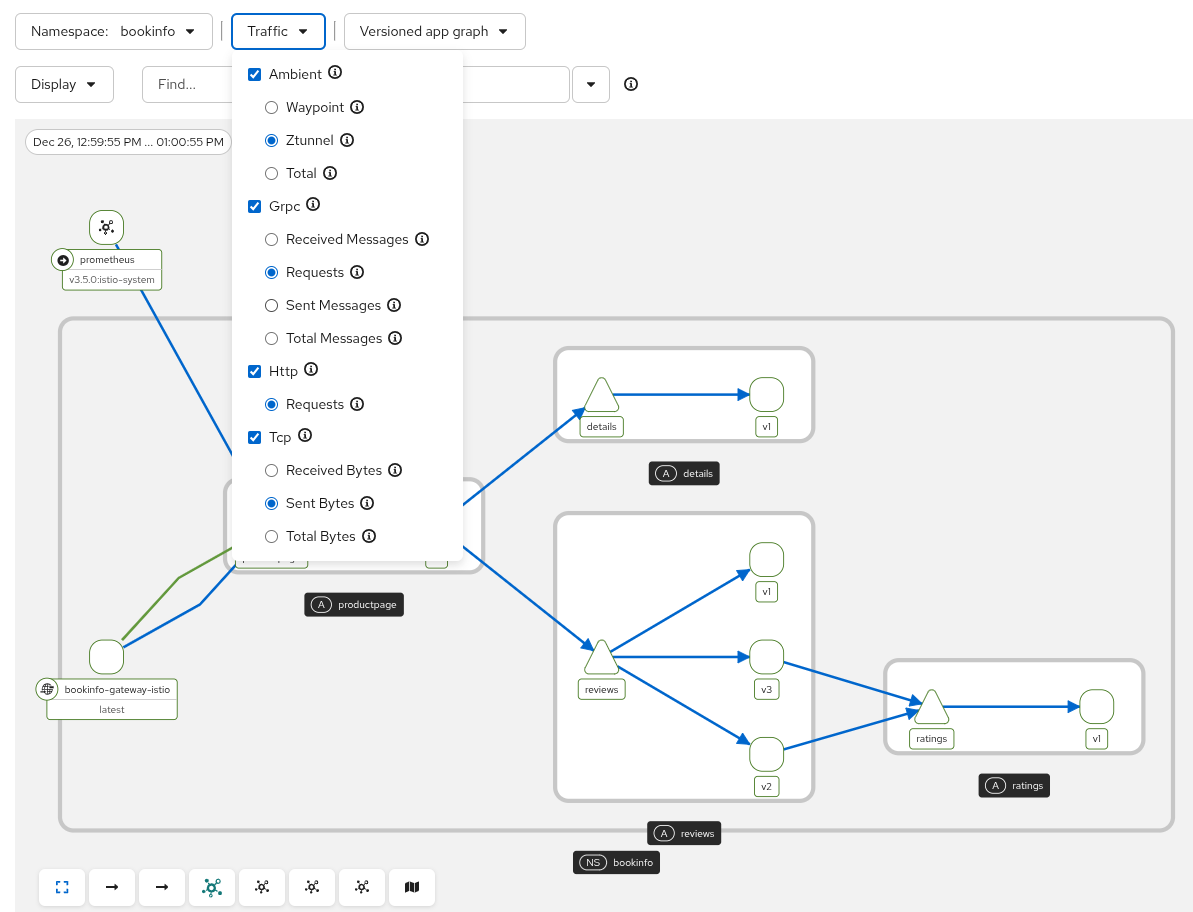This screenshot has height=912, width=1193.
Task: Enable the Waypoint radio option
Action: tap(271, 107)
